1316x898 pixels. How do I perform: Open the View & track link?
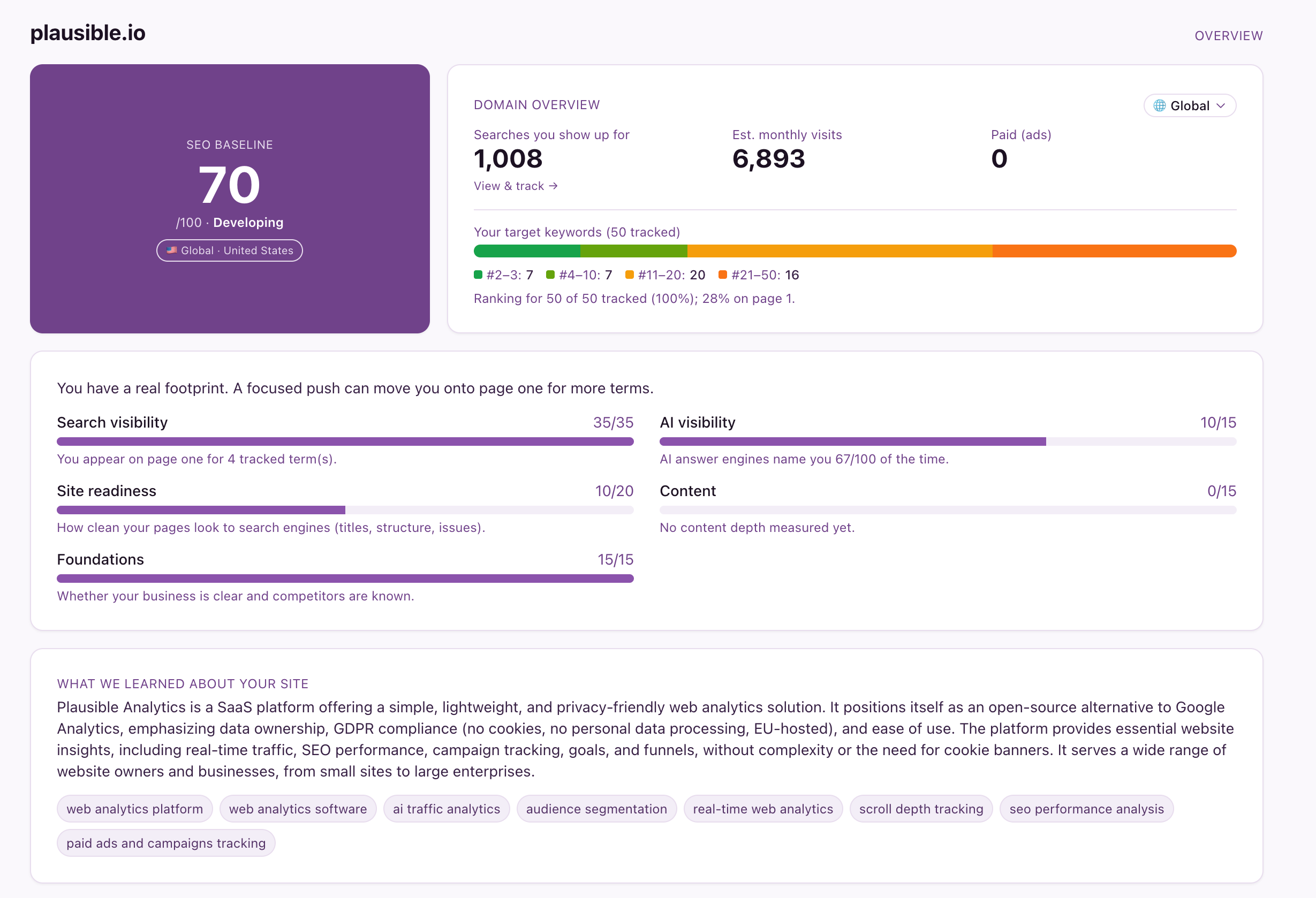(515, 186)
